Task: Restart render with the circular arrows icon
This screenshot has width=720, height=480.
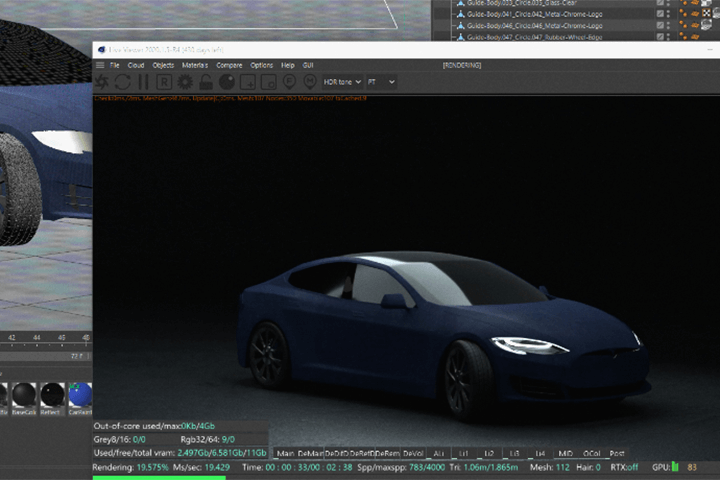Action: [x=123, y=81]
